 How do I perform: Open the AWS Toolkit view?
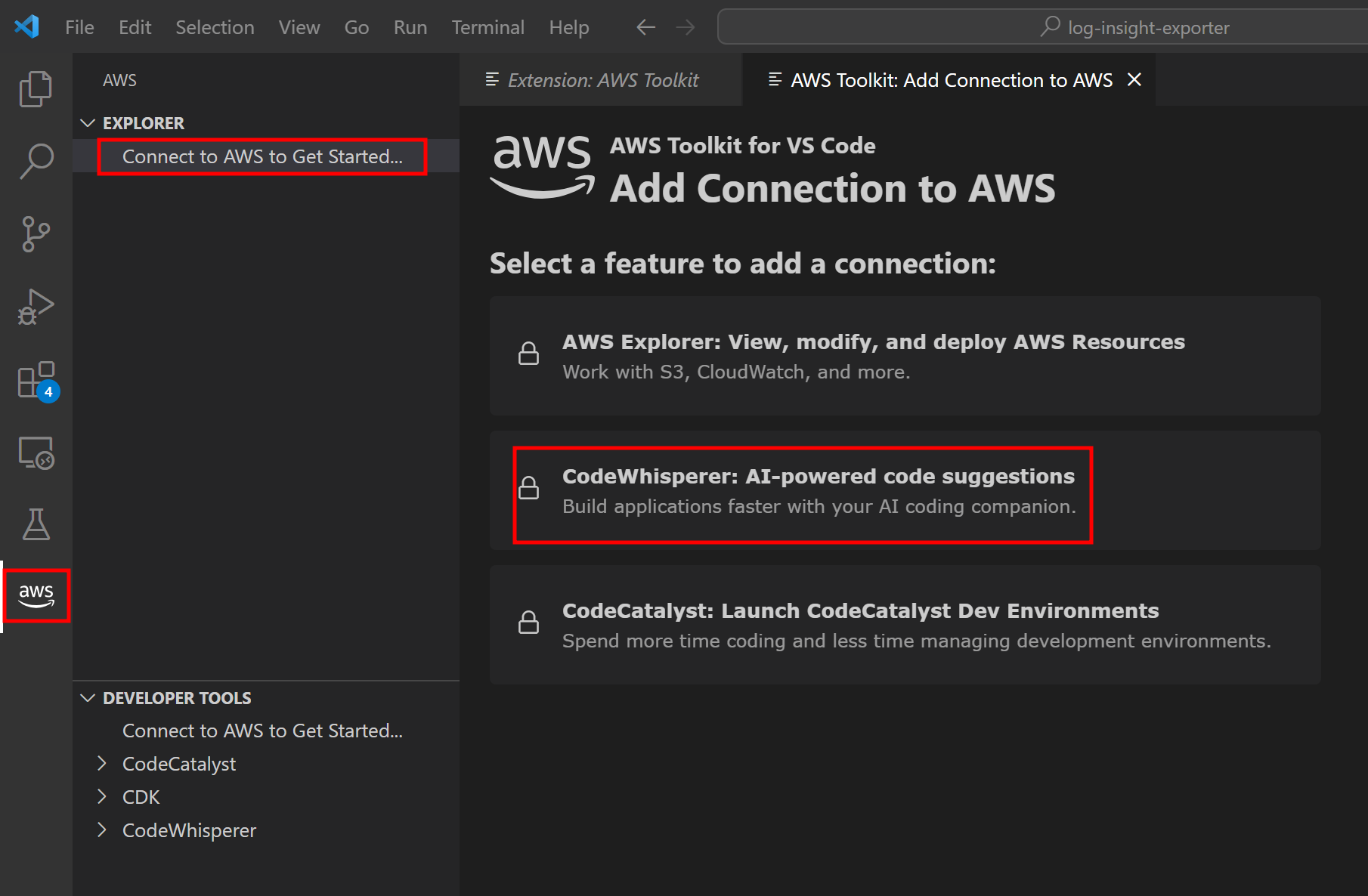point(36,595)
